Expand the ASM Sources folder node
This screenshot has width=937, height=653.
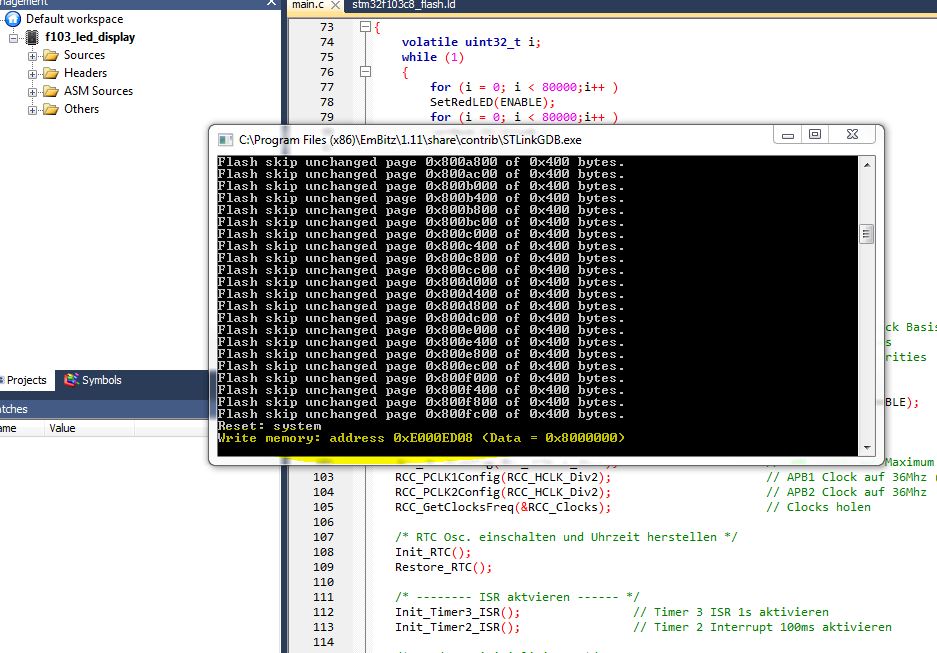pos(32,92)
